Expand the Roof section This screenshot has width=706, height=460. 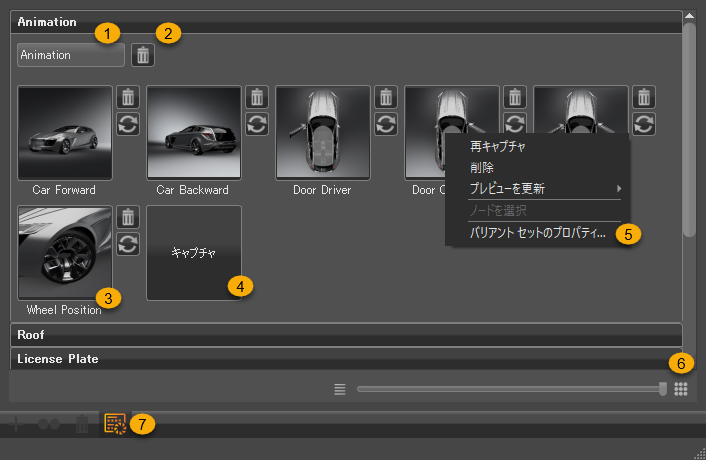point(346,335)
